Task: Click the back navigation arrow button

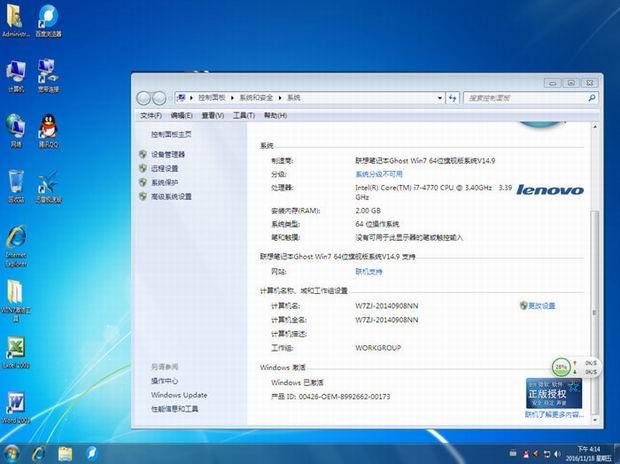Action: (144, 98)
